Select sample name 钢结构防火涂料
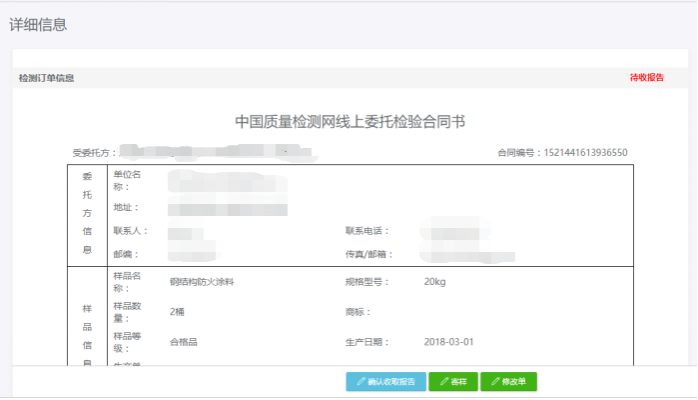 [202, 282]
